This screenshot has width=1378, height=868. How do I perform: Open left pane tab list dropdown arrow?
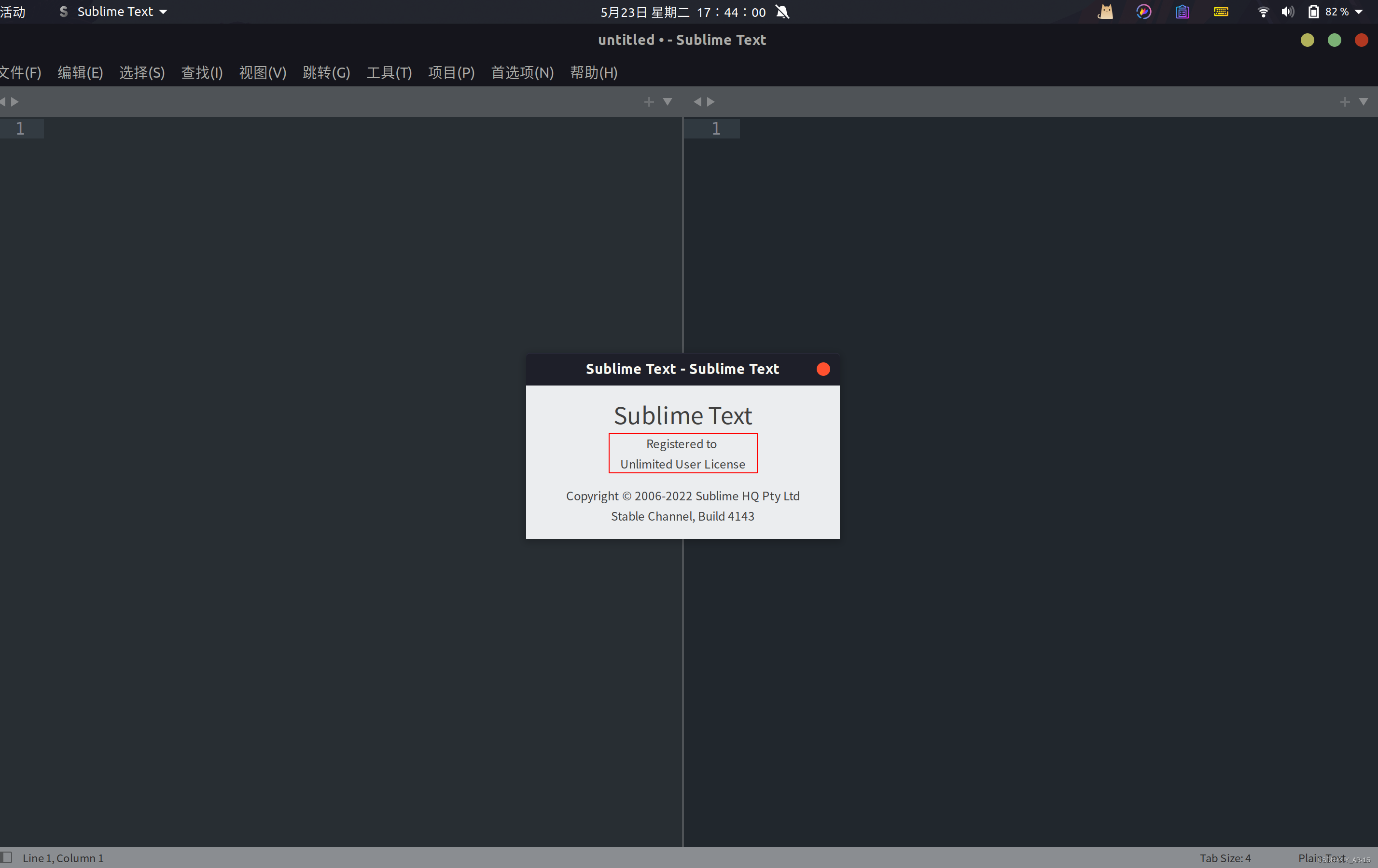coord(667,102)
